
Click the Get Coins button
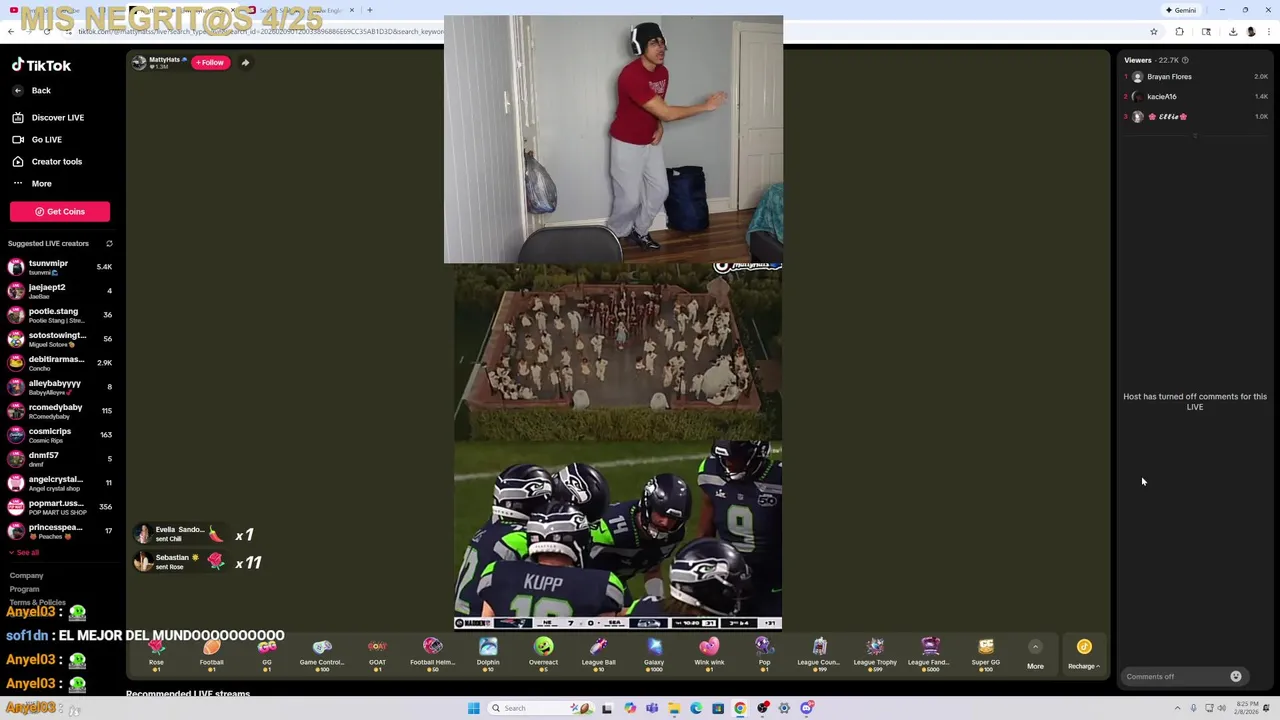60,212
